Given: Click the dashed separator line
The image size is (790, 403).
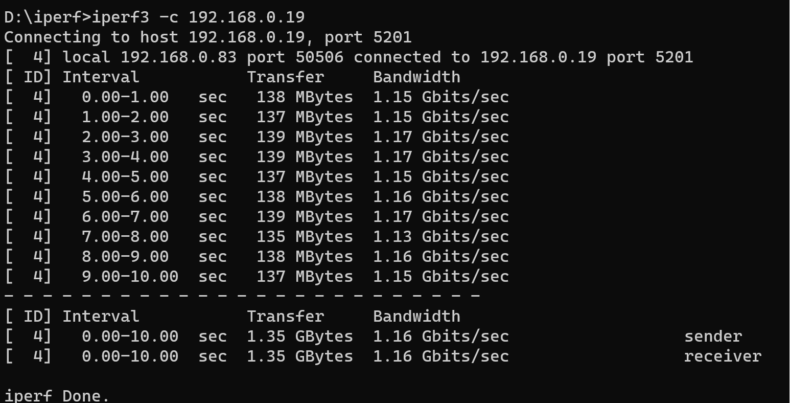Looking at the screenshot, I should point(242,295).
